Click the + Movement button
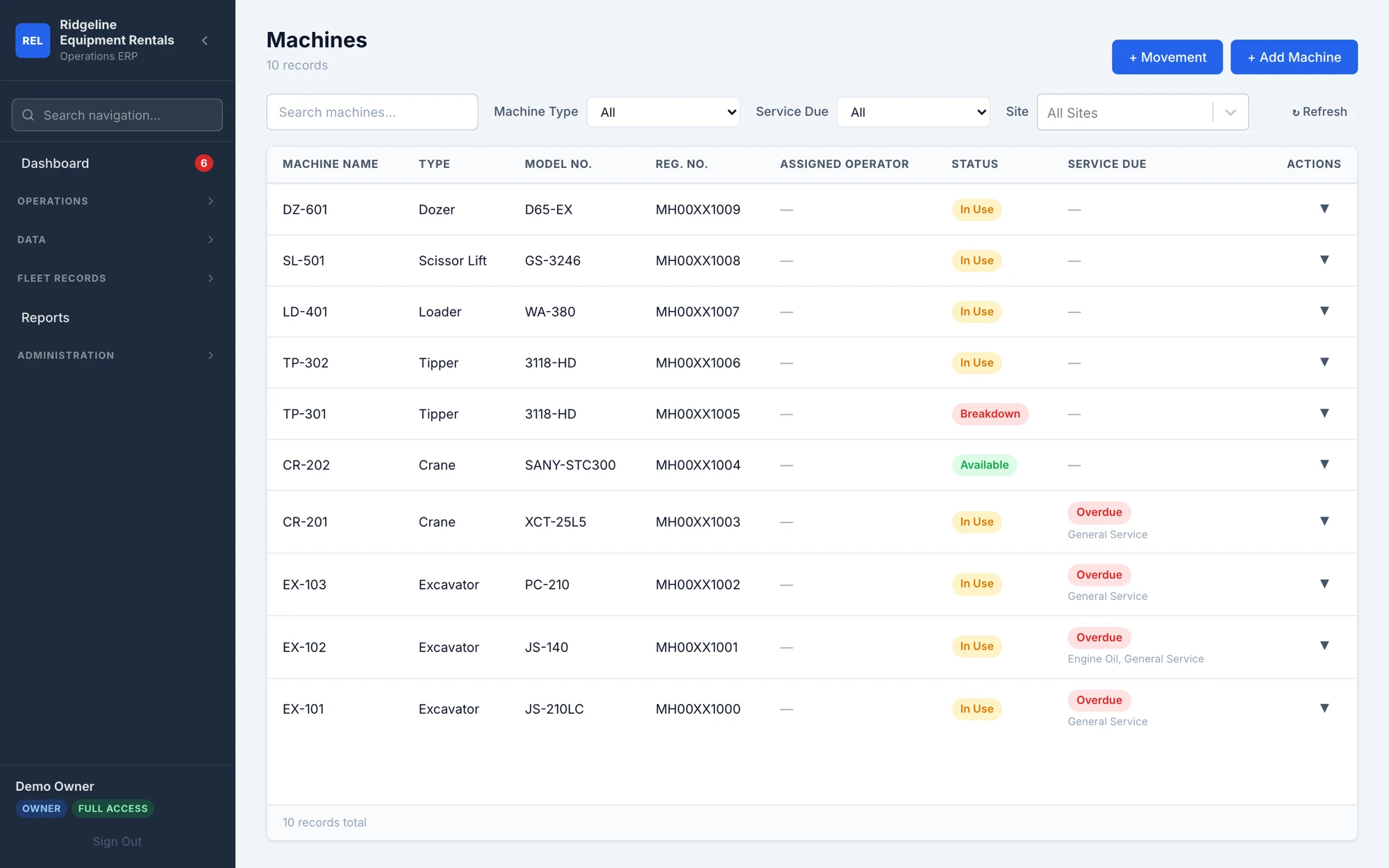Image resolution: width=1389 pixels, height=868 pixels. 1167,57
